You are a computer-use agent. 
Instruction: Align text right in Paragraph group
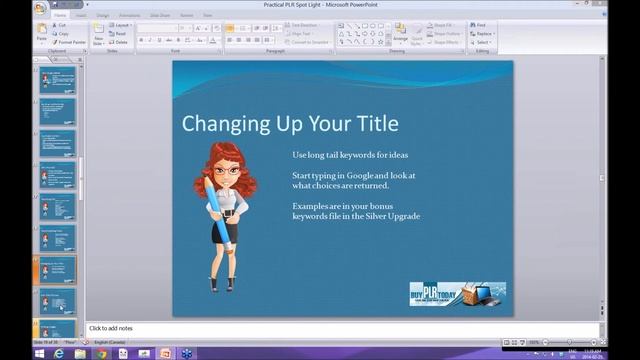tap(248, 40)
